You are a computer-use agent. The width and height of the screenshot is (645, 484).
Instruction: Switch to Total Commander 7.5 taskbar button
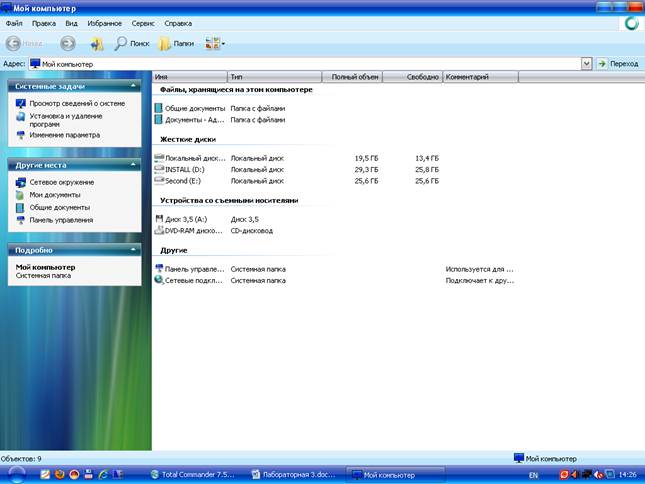tap(193, 475)
